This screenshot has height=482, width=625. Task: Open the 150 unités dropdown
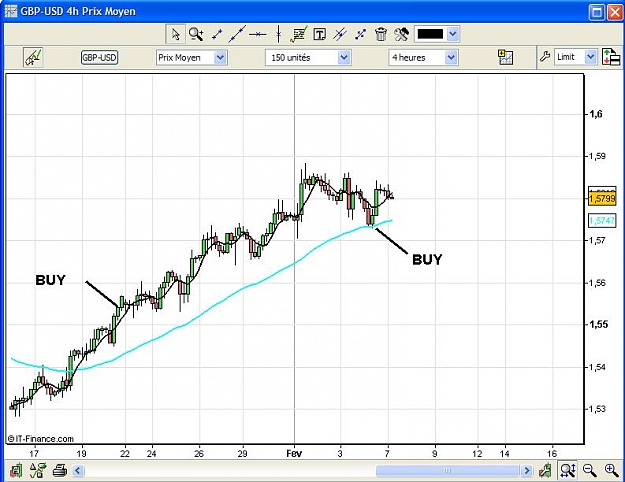coord(308,58)
